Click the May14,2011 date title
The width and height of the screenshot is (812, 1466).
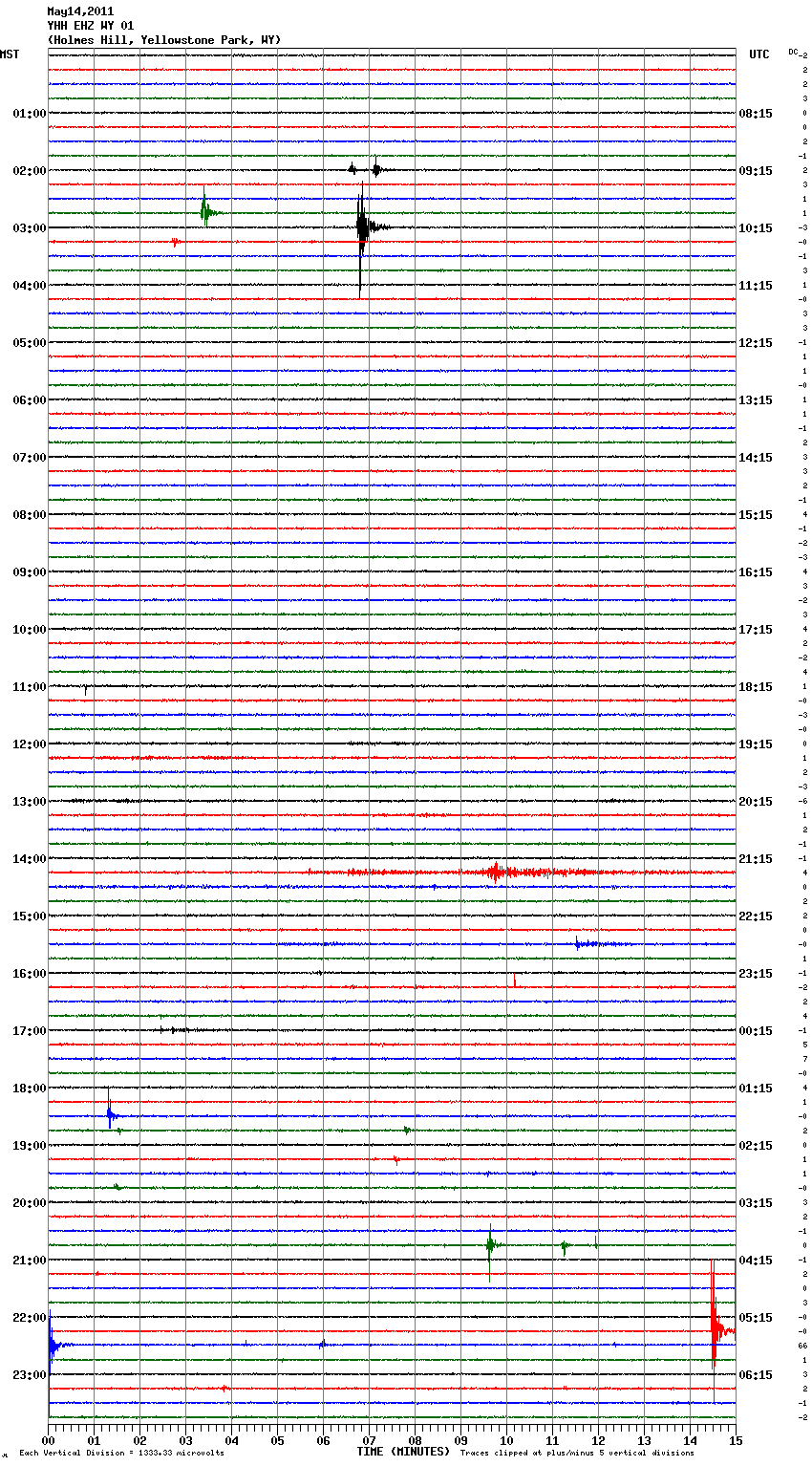click(80, 11)
